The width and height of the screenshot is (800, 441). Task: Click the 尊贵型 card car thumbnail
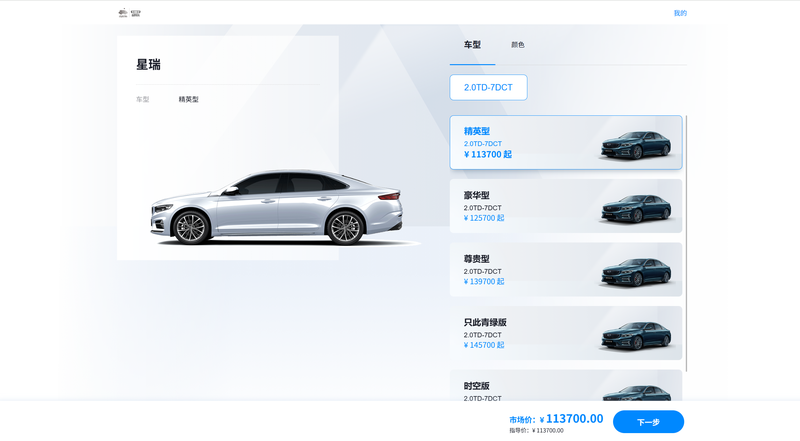pyautogui.click(x=635, y=272)
